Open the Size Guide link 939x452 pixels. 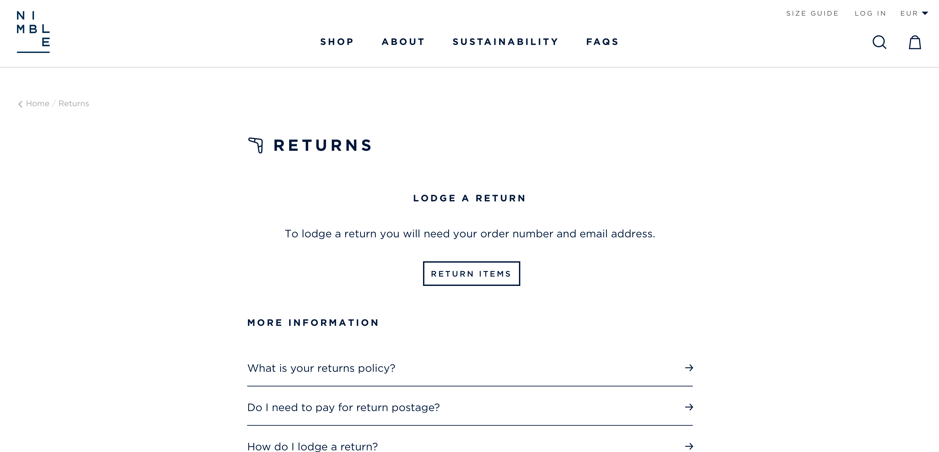pyautogui.click(x=812, y=14)
